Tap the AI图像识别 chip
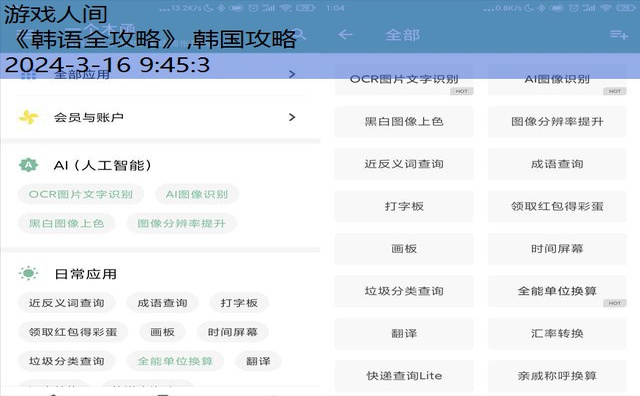 197,194
